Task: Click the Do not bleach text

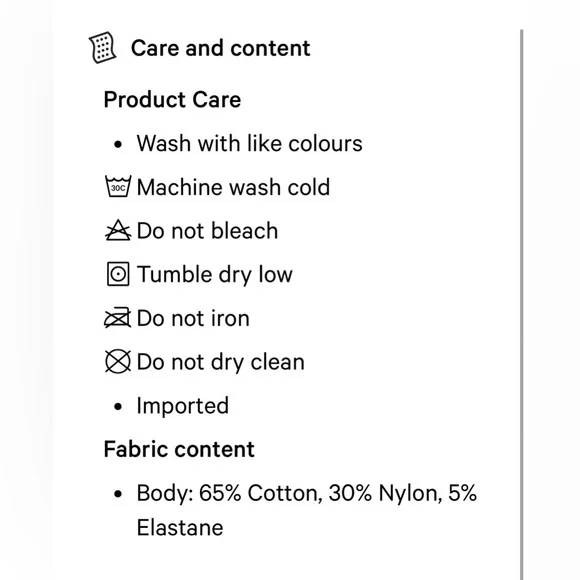Action: pos(207,230)
